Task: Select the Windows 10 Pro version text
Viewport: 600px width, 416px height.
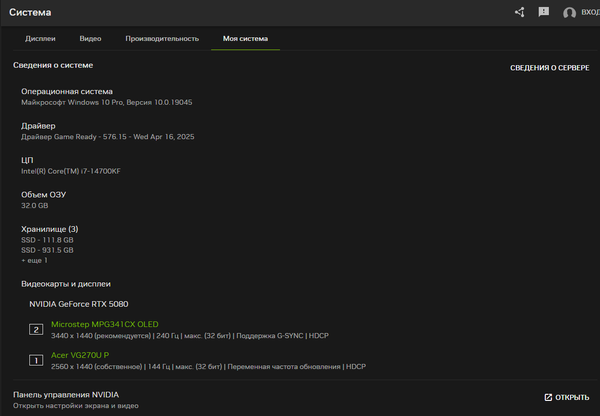Action: (x=107, y=102)
